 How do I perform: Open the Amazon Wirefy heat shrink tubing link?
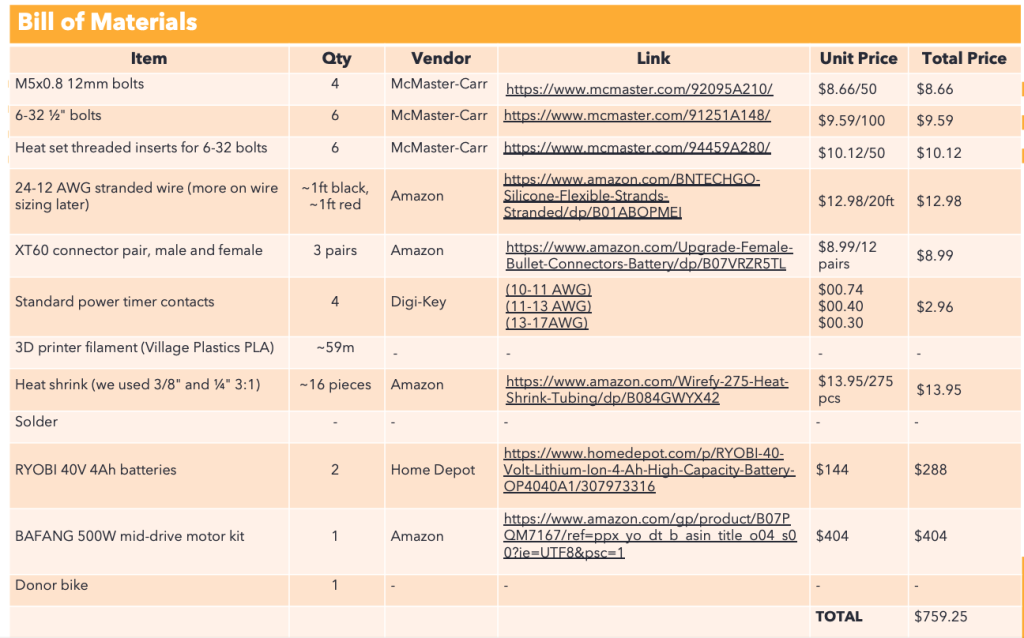point(647,390)
